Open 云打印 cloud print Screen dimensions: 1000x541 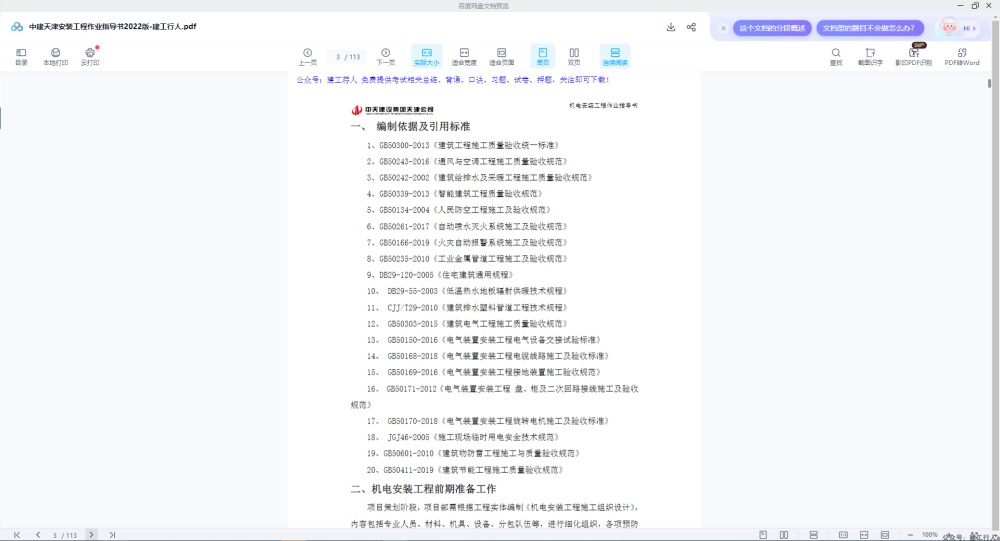(x=90, y=56)
